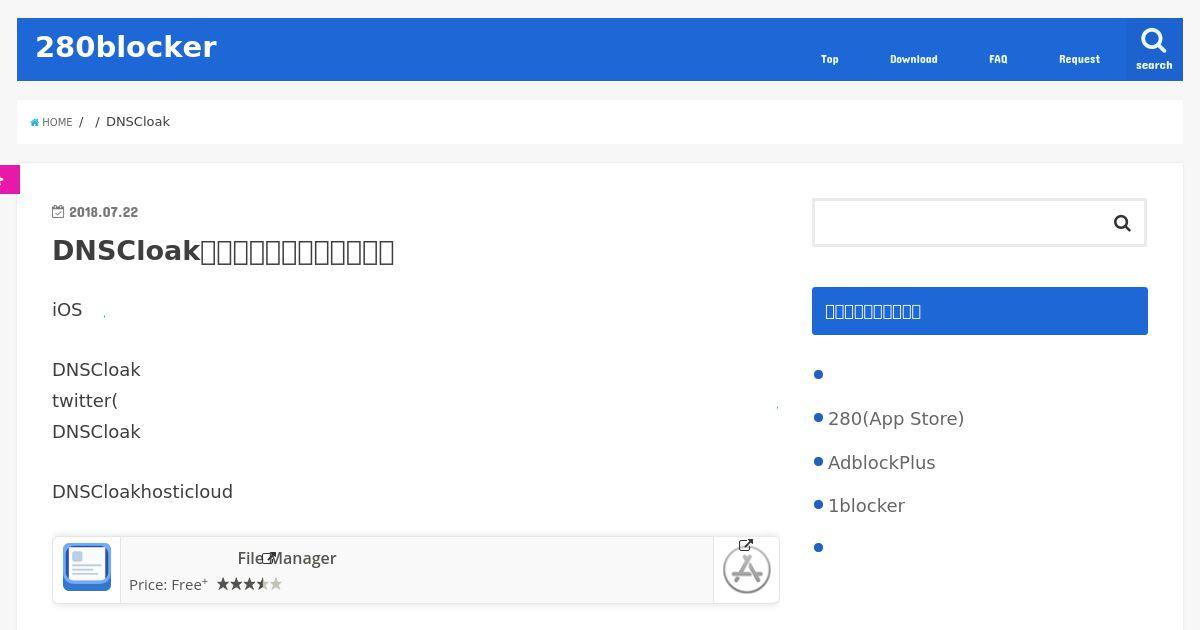The height and width of the screenshot is (630, 1200).
Task: Open the 1blocker sidebar link
Action: point(866,506)
